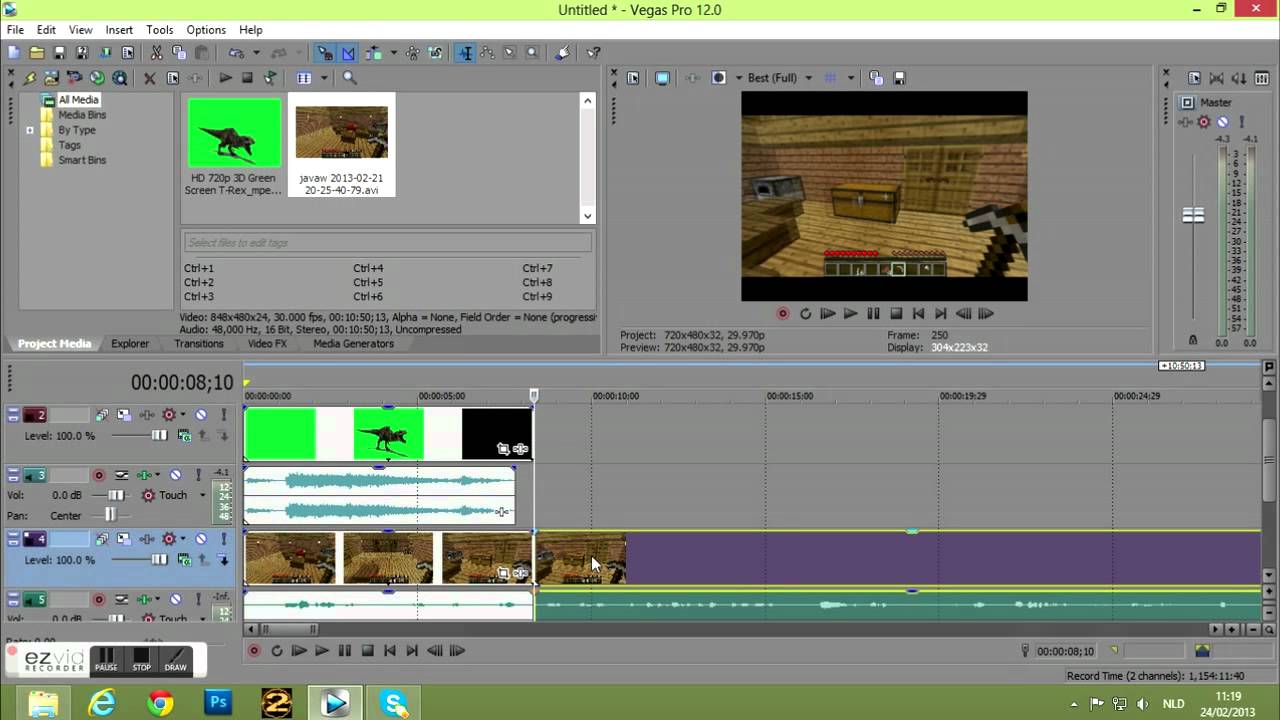Copy snapshot to clipboard in preview toolbar
The width and height of the screenshot is (1280, 720).
(876, 78)
